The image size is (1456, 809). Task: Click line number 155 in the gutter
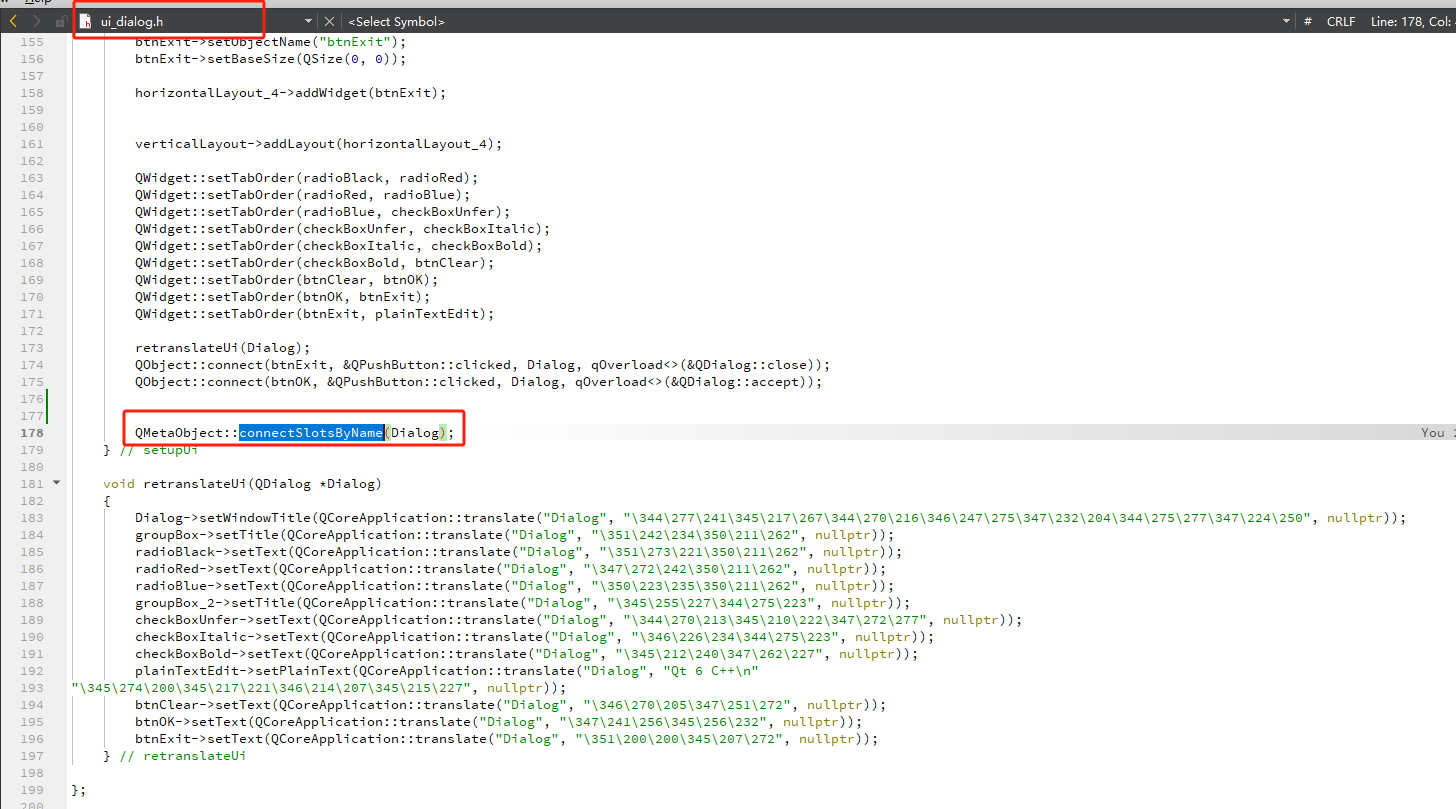click(x=32, y=42)
